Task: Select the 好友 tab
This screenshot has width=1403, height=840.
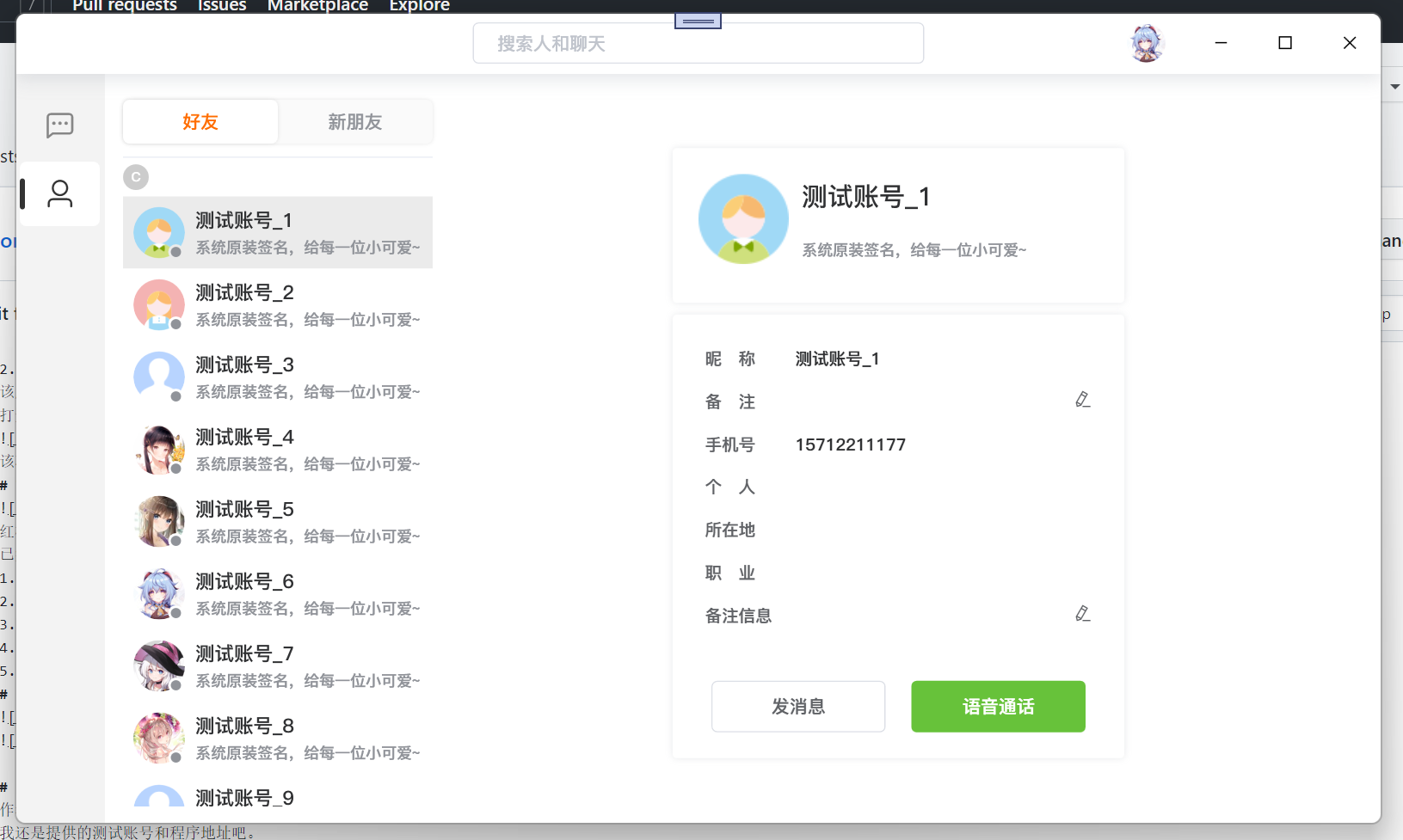Action: (200, 122)
